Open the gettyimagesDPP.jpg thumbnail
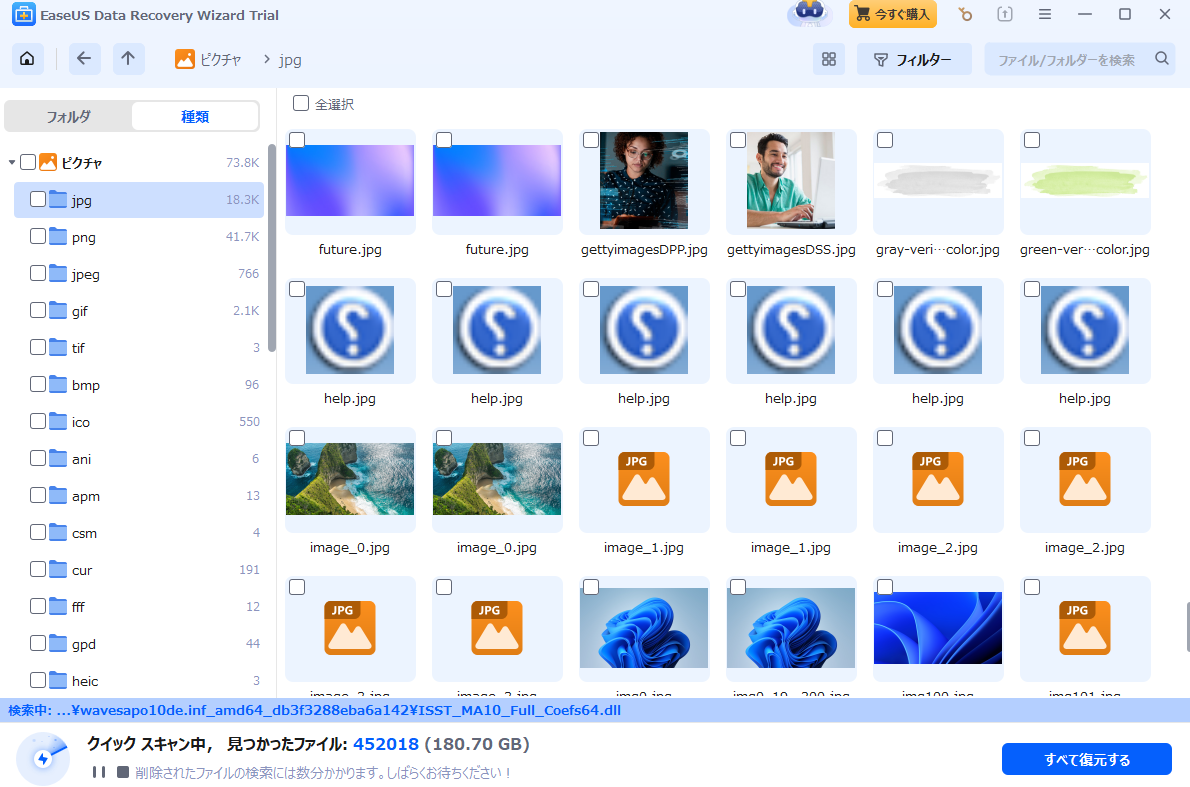This screenshot has height=787, width=1190. tap(644, 181)
